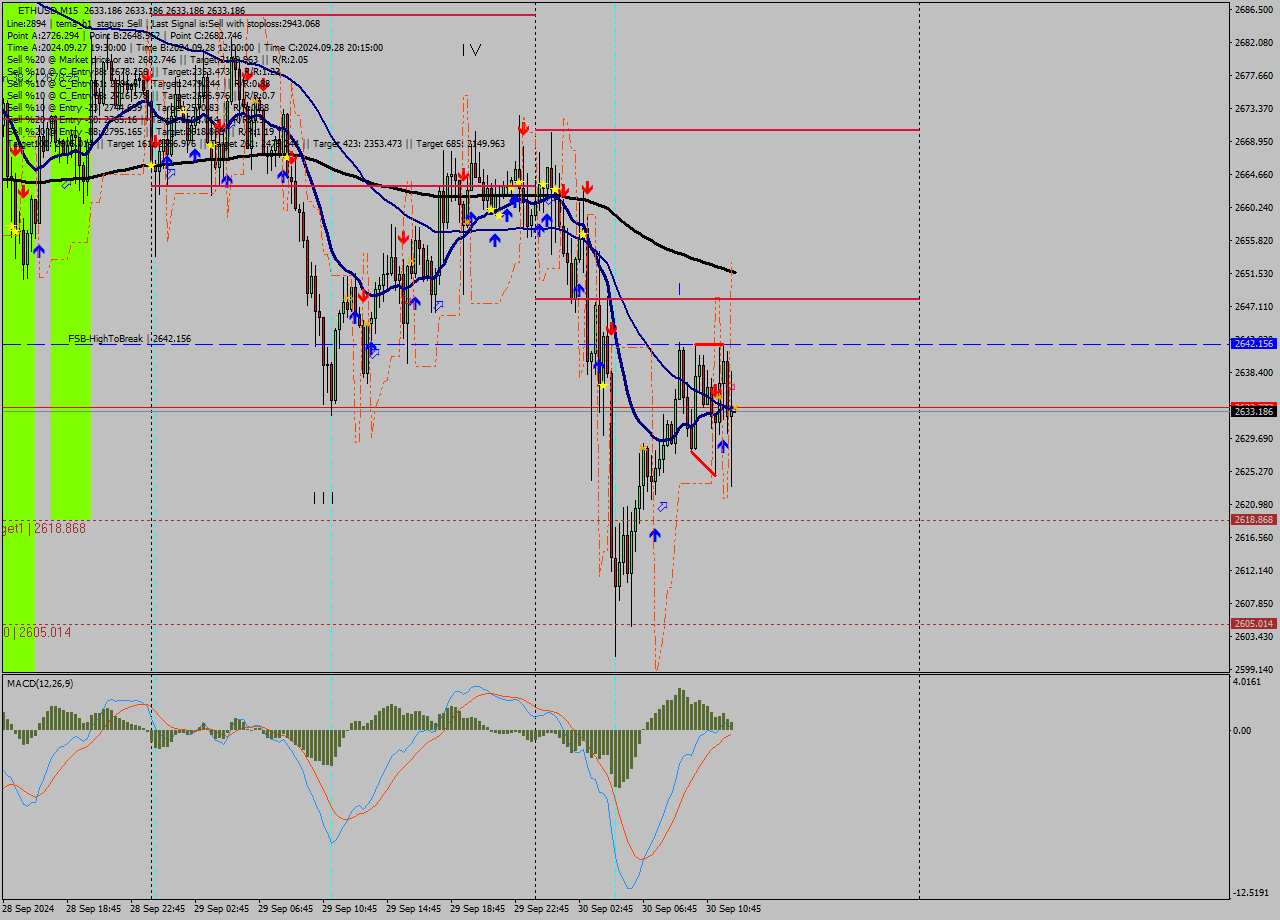
Task: Click the red 2605.014 price tag on axis
Action: (x=1253, y=624)
